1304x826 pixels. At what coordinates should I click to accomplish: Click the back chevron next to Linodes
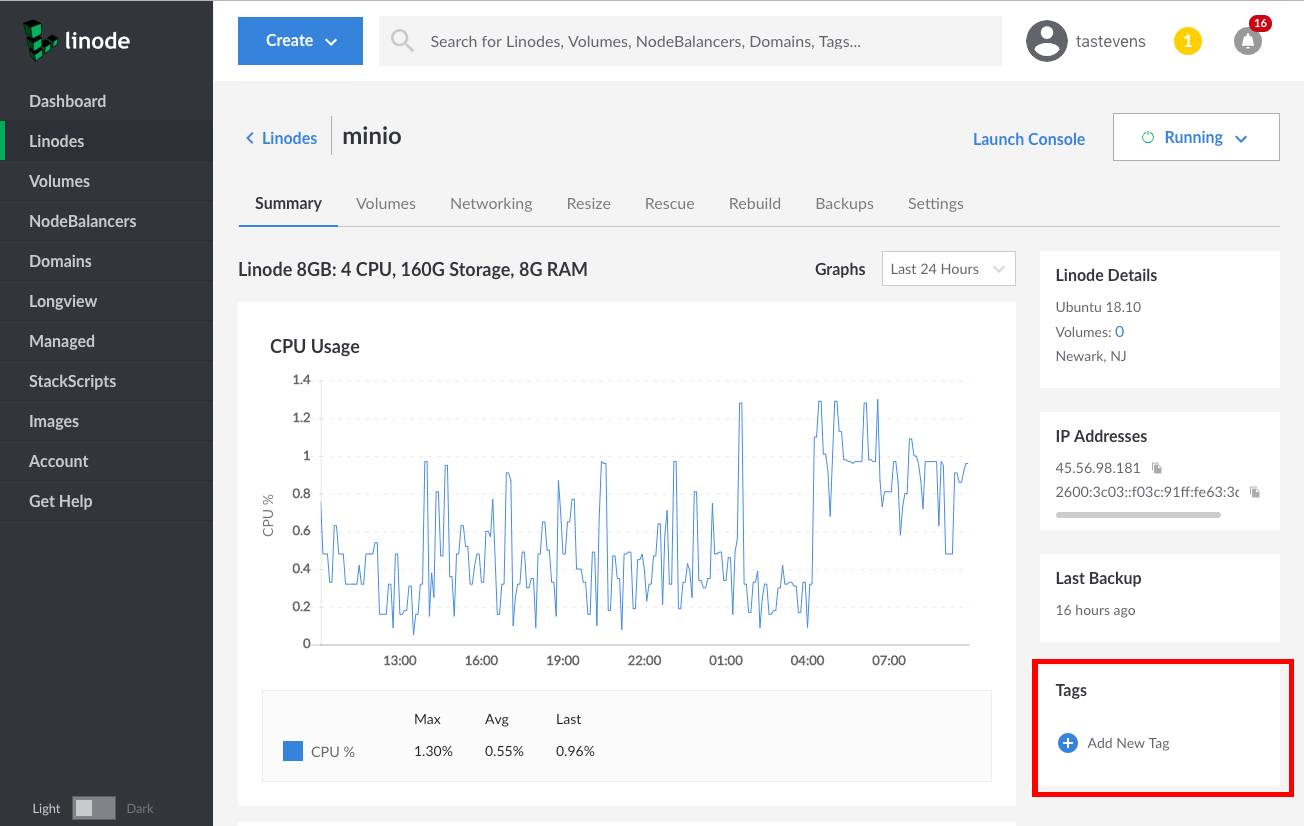coord(249,138)
